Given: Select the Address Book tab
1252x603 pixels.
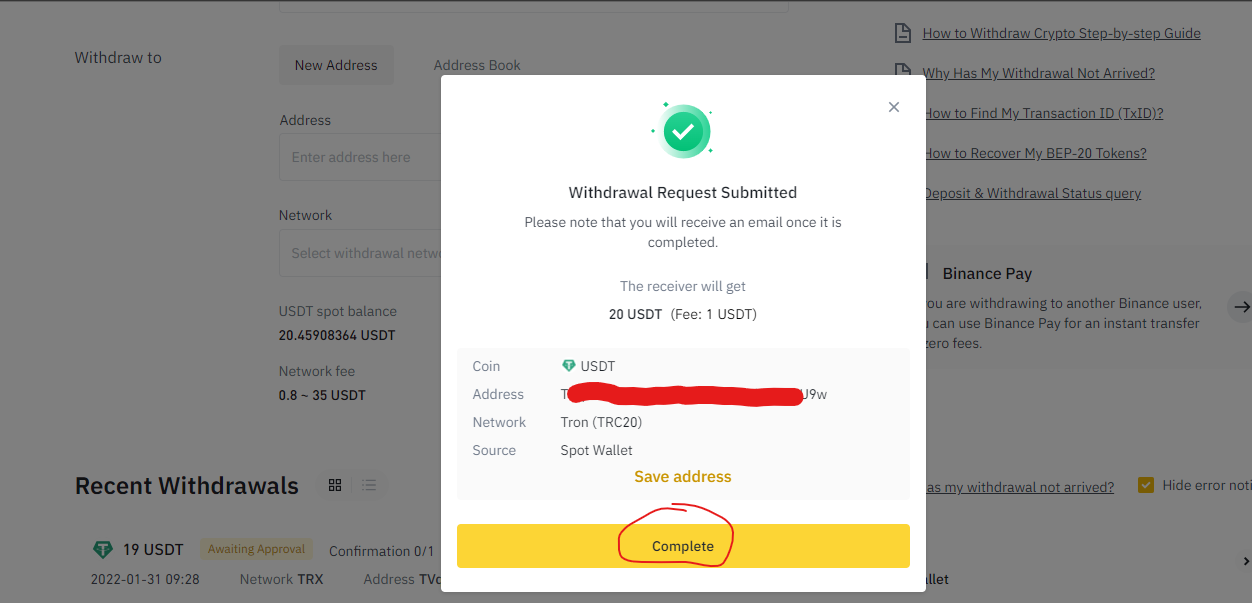Looking at the screenshot, I should (x=477, y=65).
